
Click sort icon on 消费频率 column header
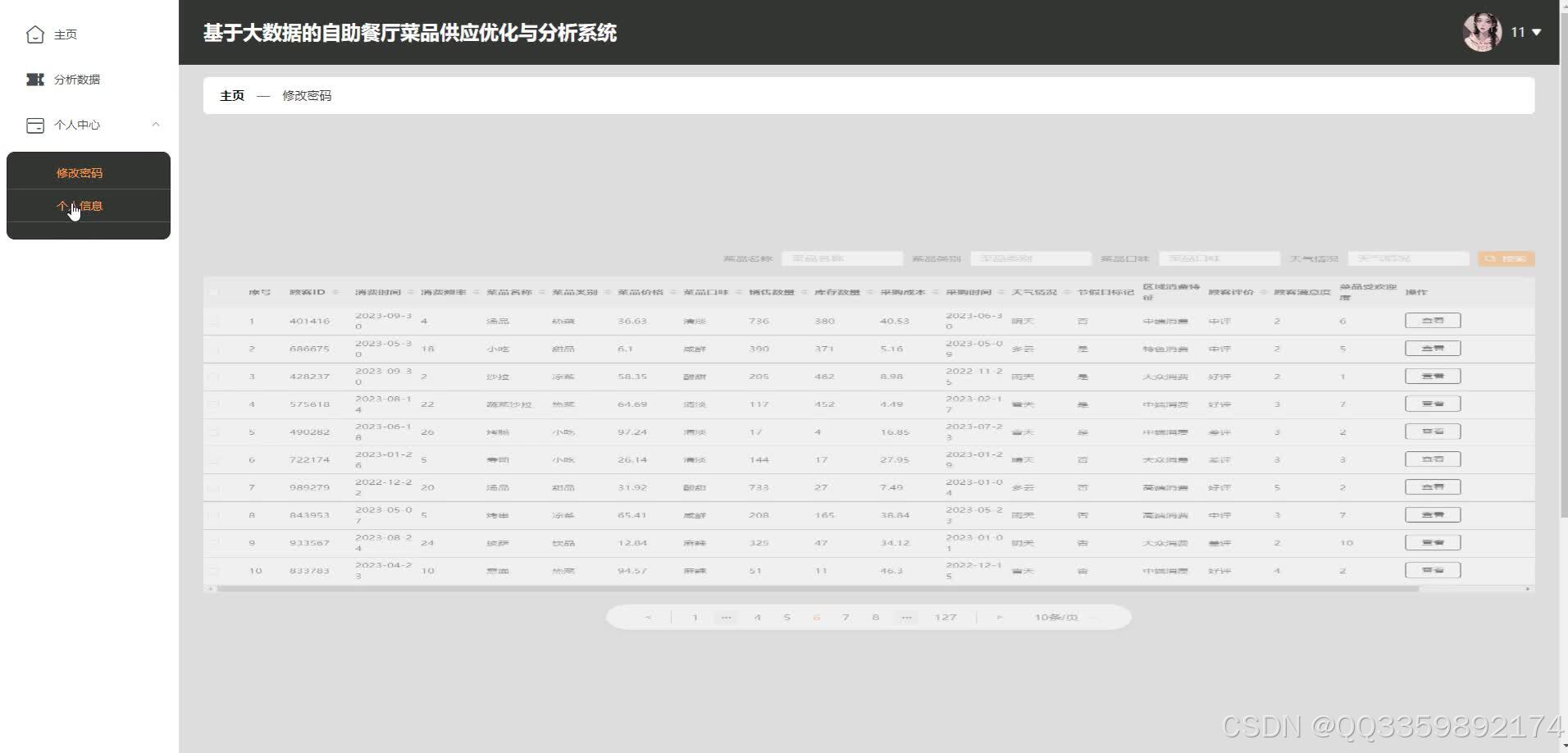tap(476, 292)
